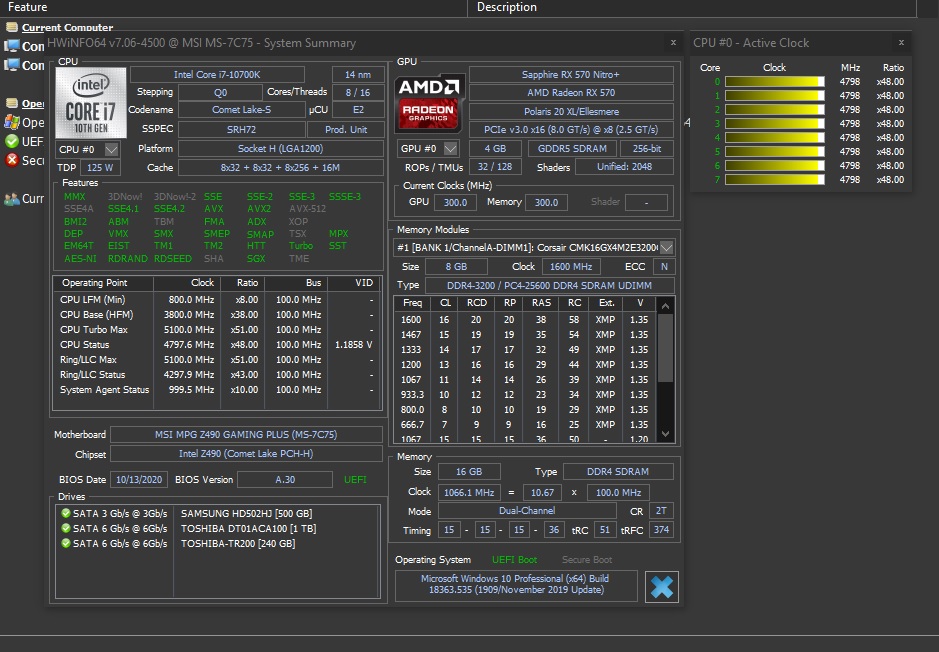Click the BIOS date 10/13/2020 field
The image size is (939, 652).
coord(139,480)
